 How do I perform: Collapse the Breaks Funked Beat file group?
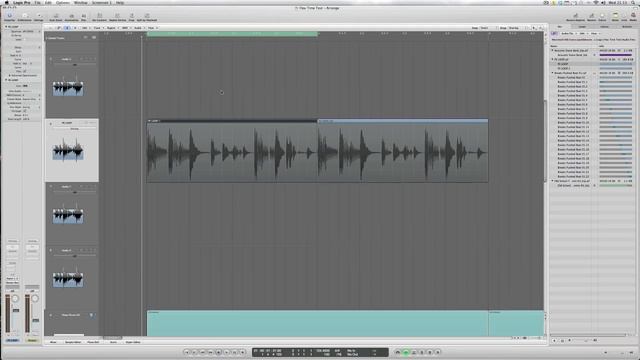[553, 73]
